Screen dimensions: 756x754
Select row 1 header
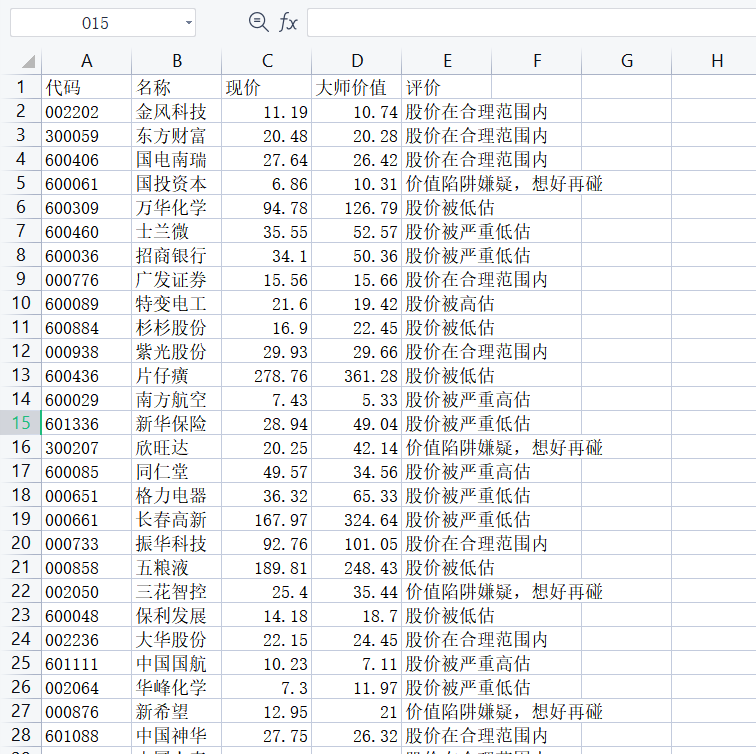21,87
